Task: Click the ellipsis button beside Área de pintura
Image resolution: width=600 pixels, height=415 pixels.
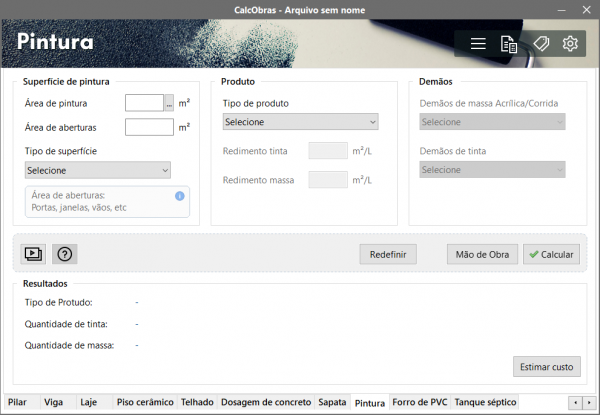Action: point(169,102)
